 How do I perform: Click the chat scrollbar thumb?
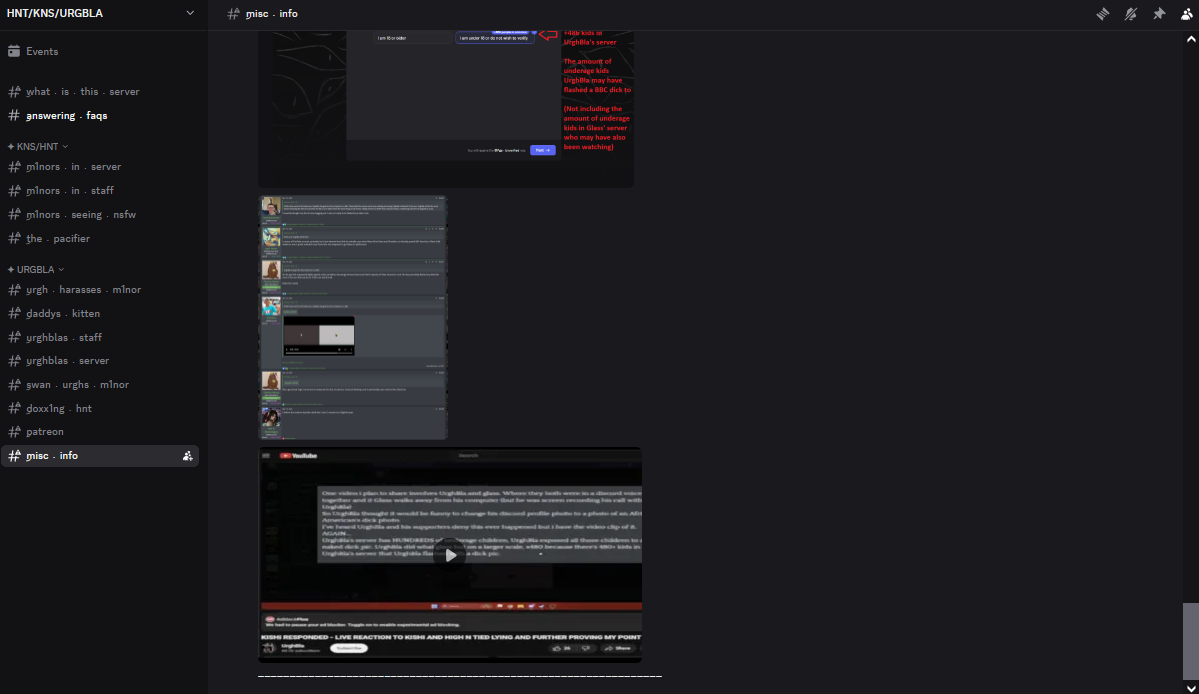coord(1191,640)
